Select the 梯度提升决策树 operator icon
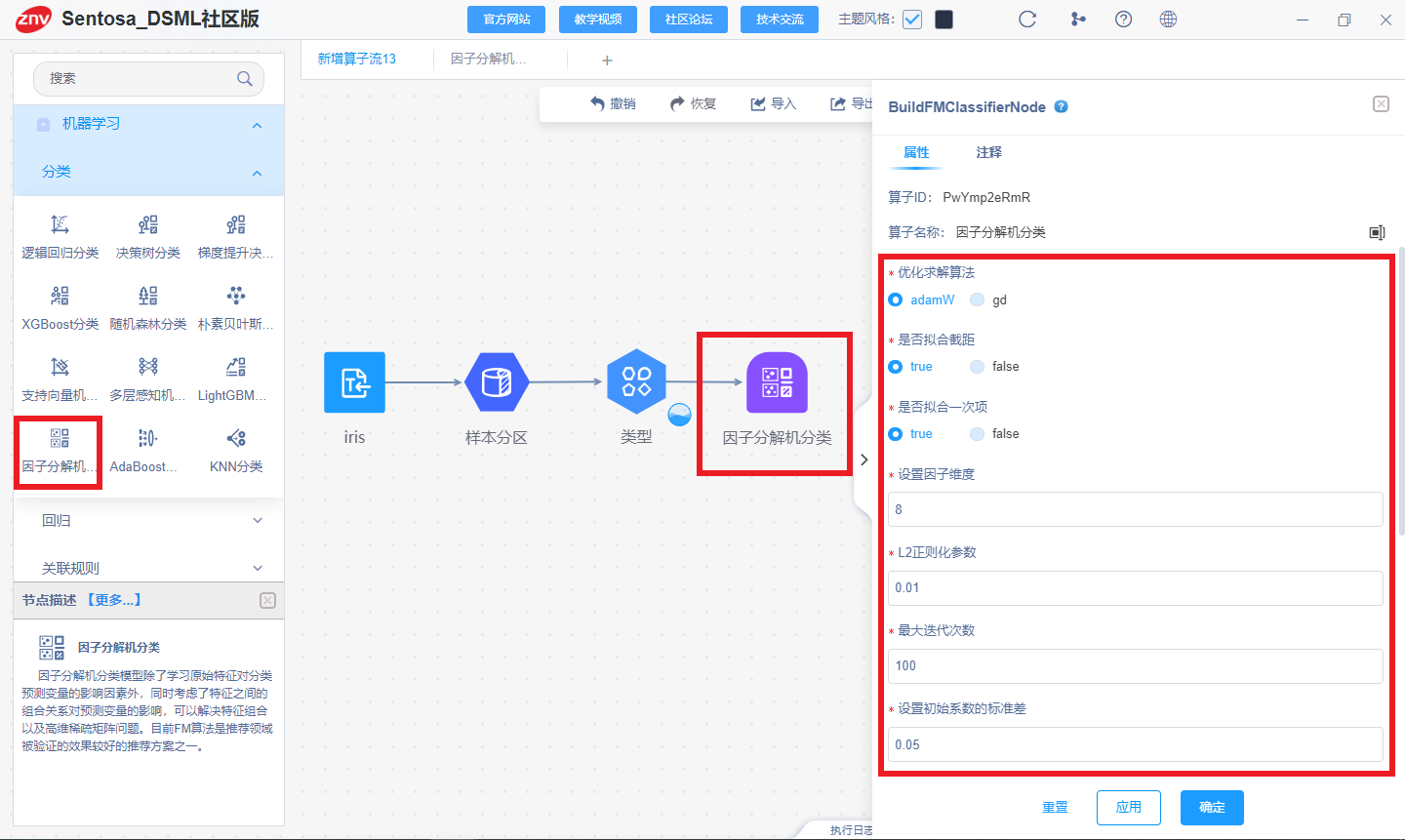Viewport: 1405px width, 840px height. (236, 225)
